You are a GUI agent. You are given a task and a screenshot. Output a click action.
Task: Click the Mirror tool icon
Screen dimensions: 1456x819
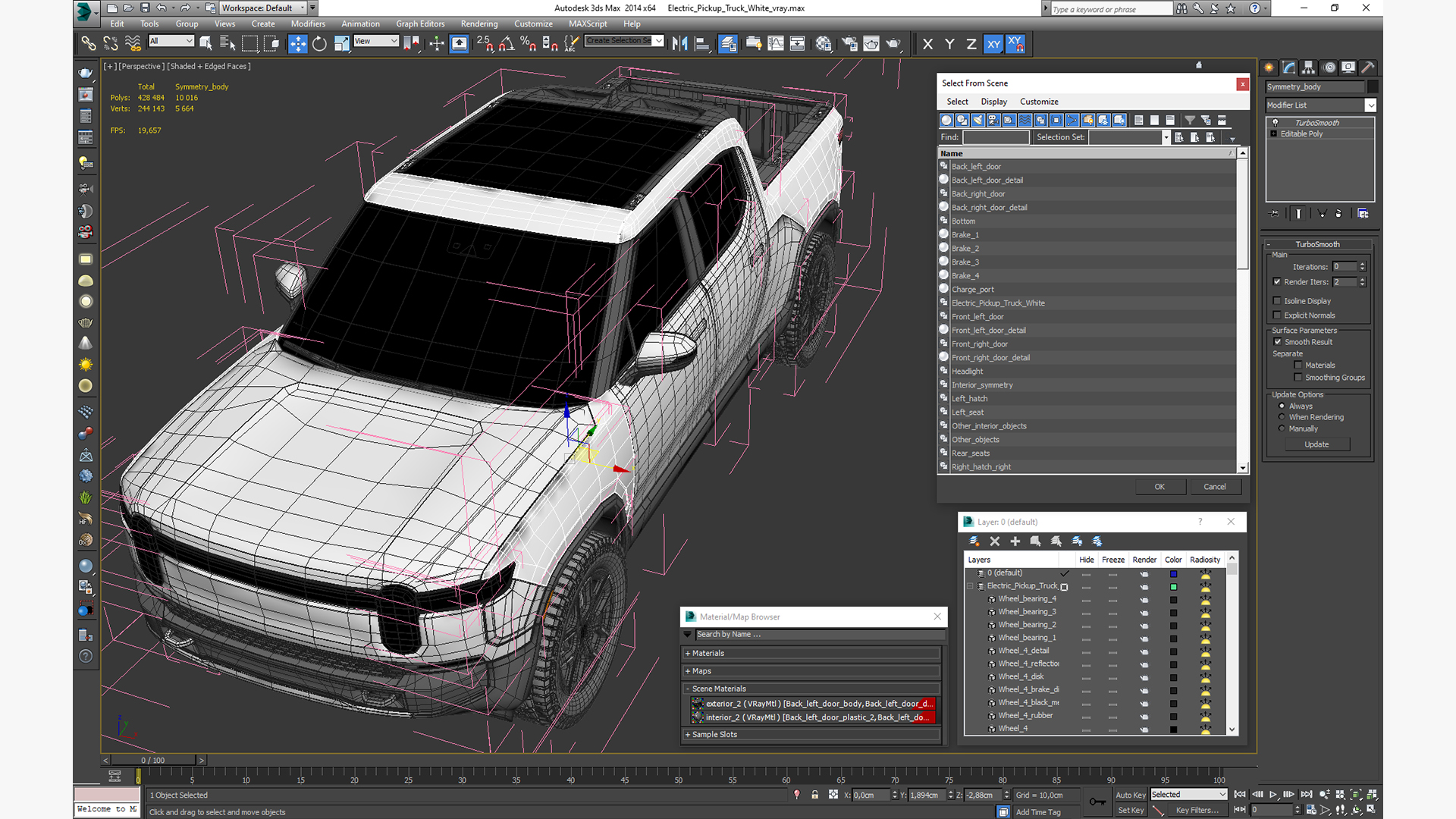679,44
